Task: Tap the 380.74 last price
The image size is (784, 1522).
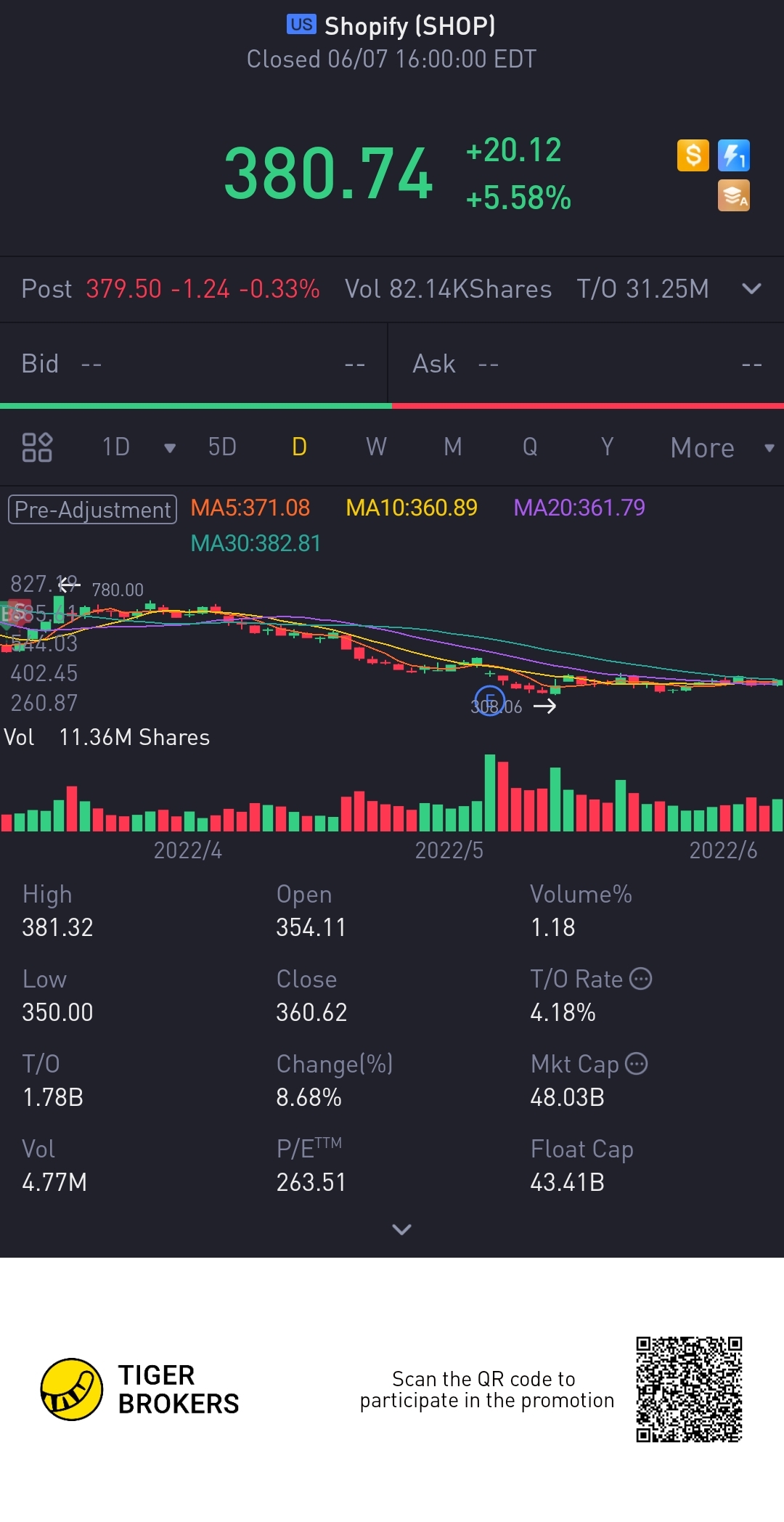Action: (328, 174)
